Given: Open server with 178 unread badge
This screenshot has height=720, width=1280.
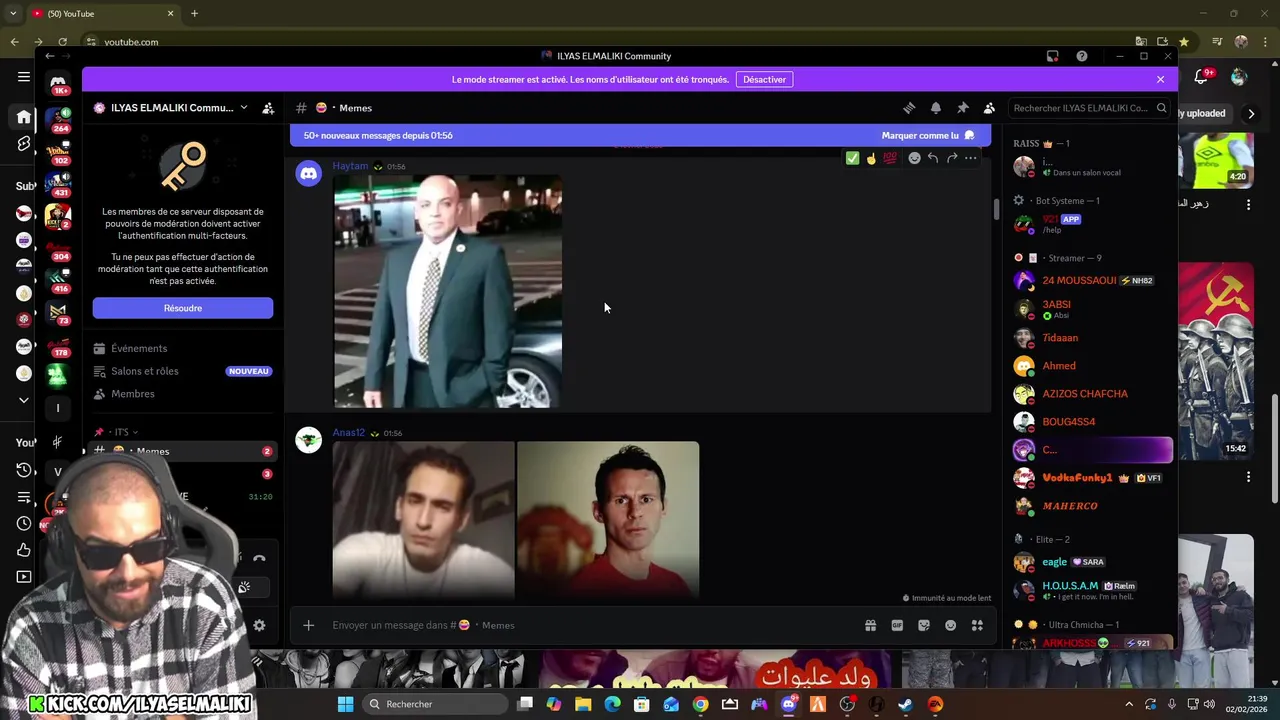Looking at the screenshot, I should tap(58, 345).
